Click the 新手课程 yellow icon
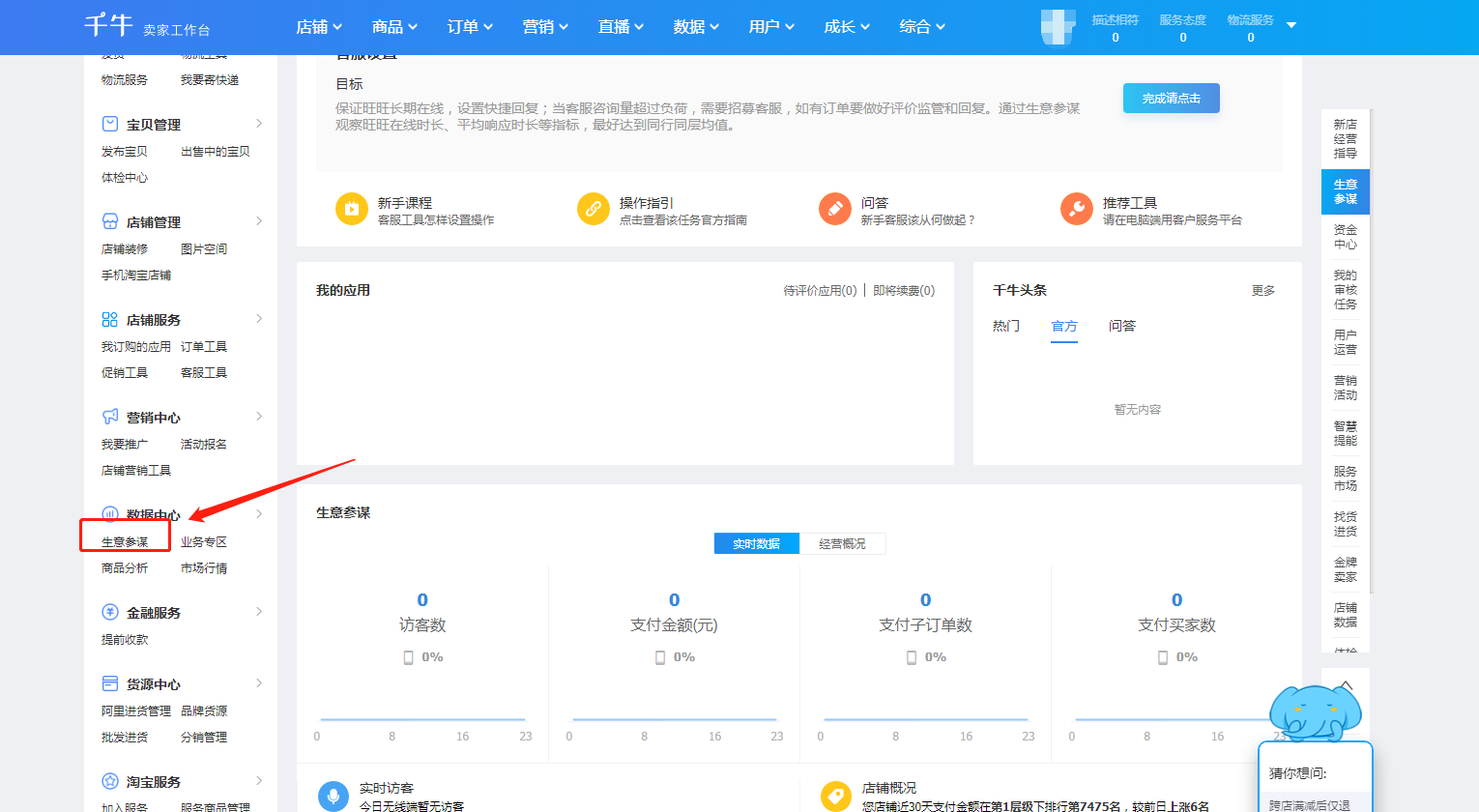This screenshot has height=812, width=1479. click(352, 209)
